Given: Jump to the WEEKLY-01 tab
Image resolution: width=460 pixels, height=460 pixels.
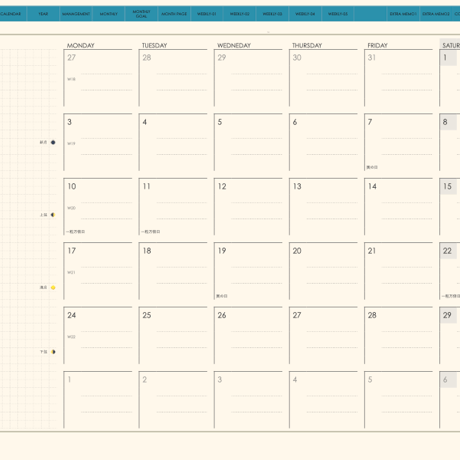Looking at the screenshot, I should pos(207,14).
